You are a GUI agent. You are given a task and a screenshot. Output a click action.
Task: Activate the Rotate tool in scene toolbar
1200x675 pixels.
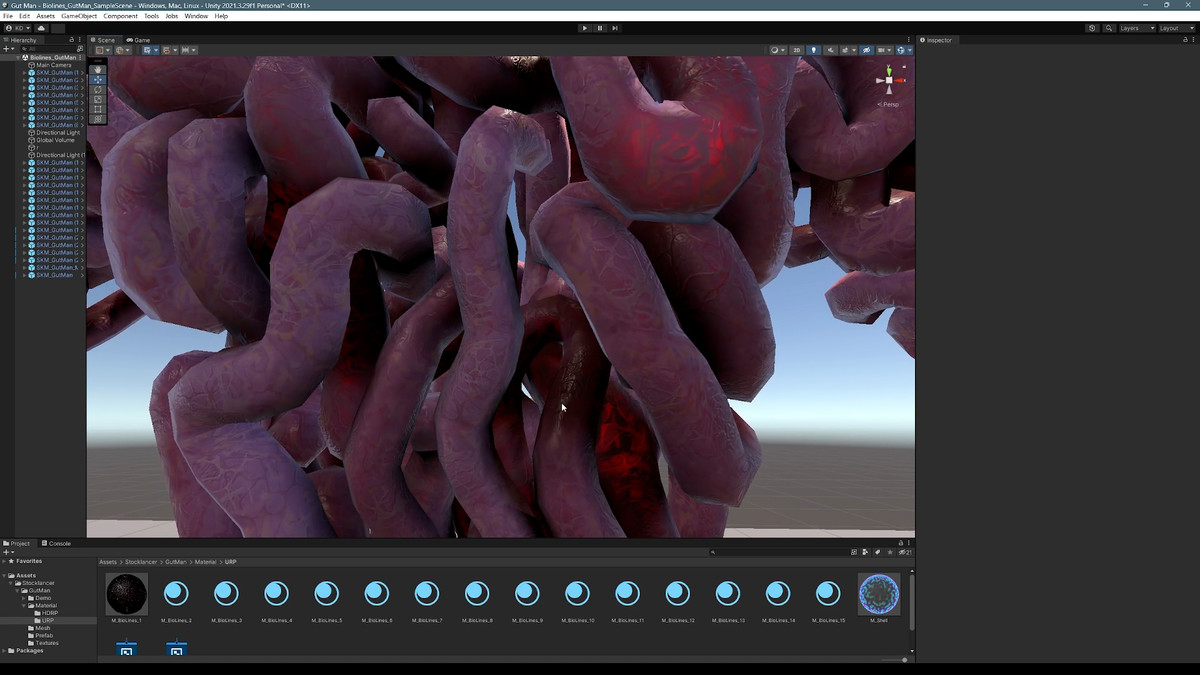(98, 90)
